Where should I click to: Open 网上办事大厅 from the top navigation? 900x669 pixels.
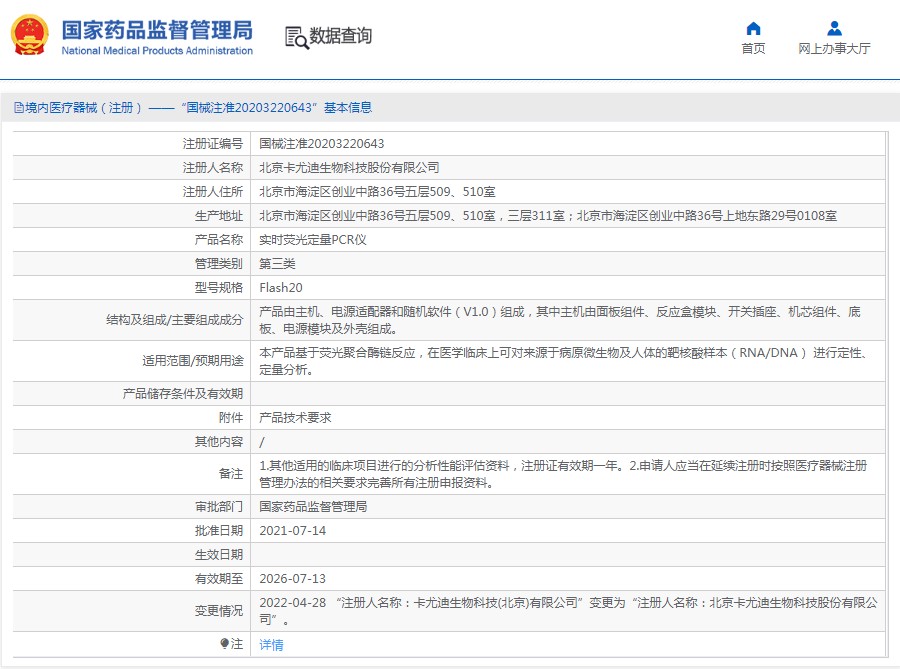coord(834,49)
